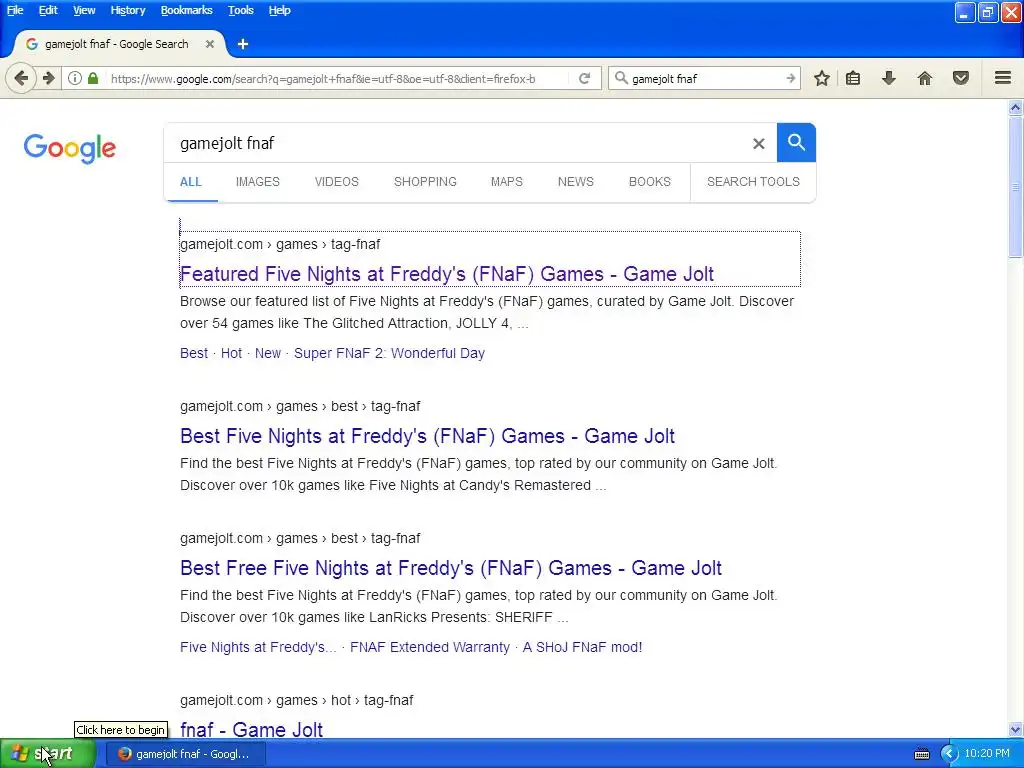Image resolution: width=1024 pixels, height=768 pixels.
Task: Switch to the SHOPPING tab
Action: click(x=425, y=182)
